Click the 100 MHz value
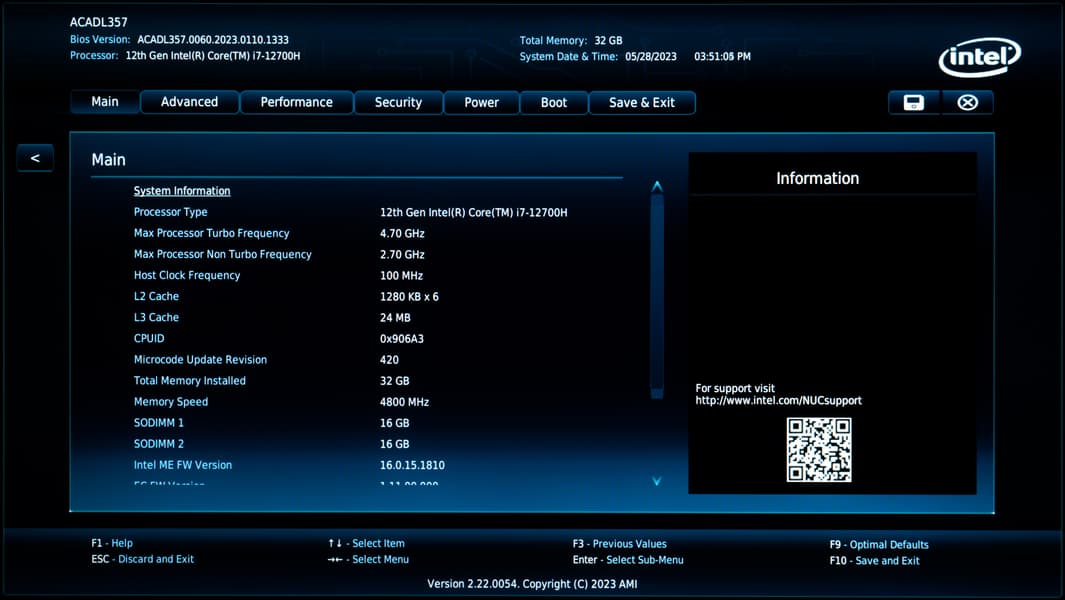Image resolution: width=1065 pixels, height=600 pixels. [x=401, y=276]
